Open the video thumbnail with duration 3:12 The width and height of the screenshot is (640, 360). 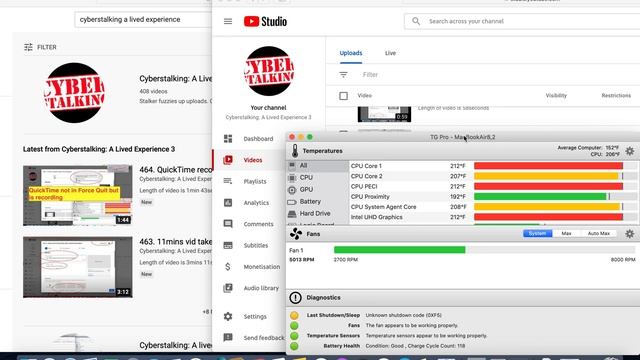[x=78, y=267]
